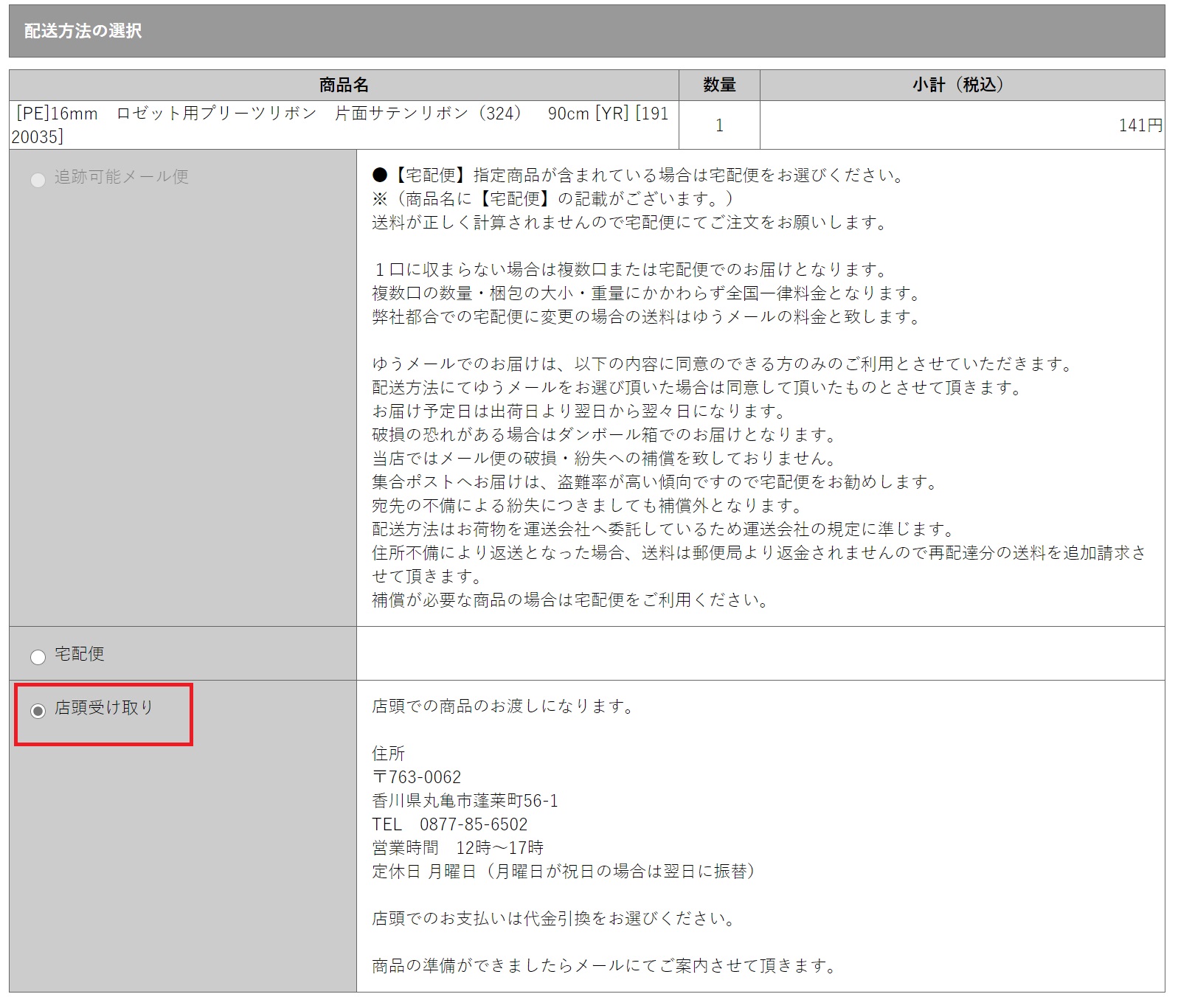Viewport: 1178px width, 1008px height.
Task: Click the address 香川県丸亀市蓬莱町56-1
Action: (x=465, y=801)
